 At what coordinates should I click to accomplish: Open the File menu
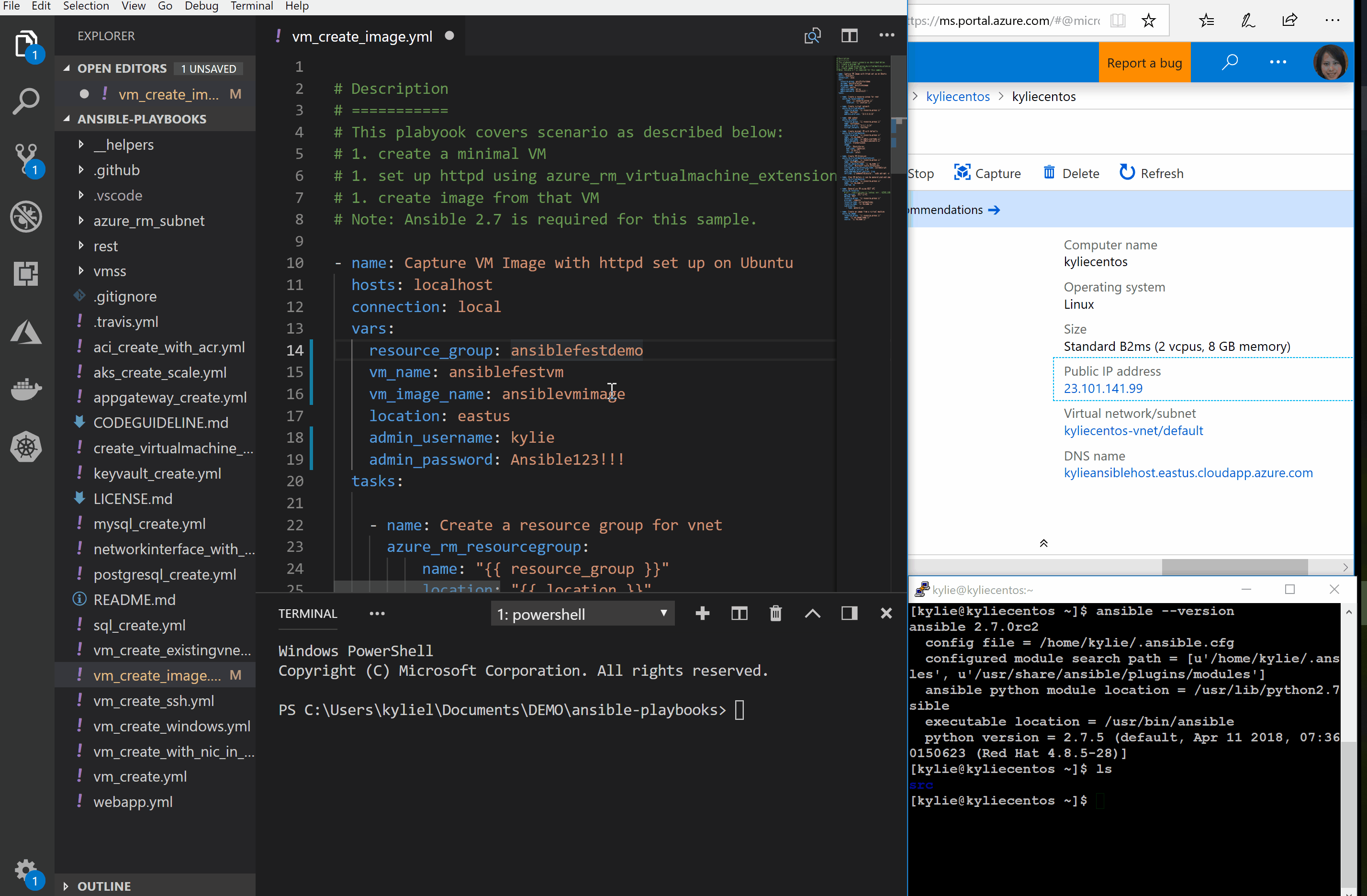[11, 6]
